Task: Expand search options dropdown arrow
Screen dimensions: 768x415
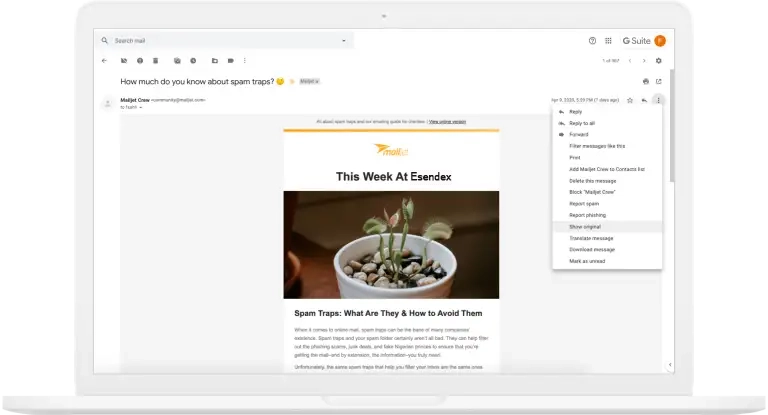Action: tap(344, 41)
